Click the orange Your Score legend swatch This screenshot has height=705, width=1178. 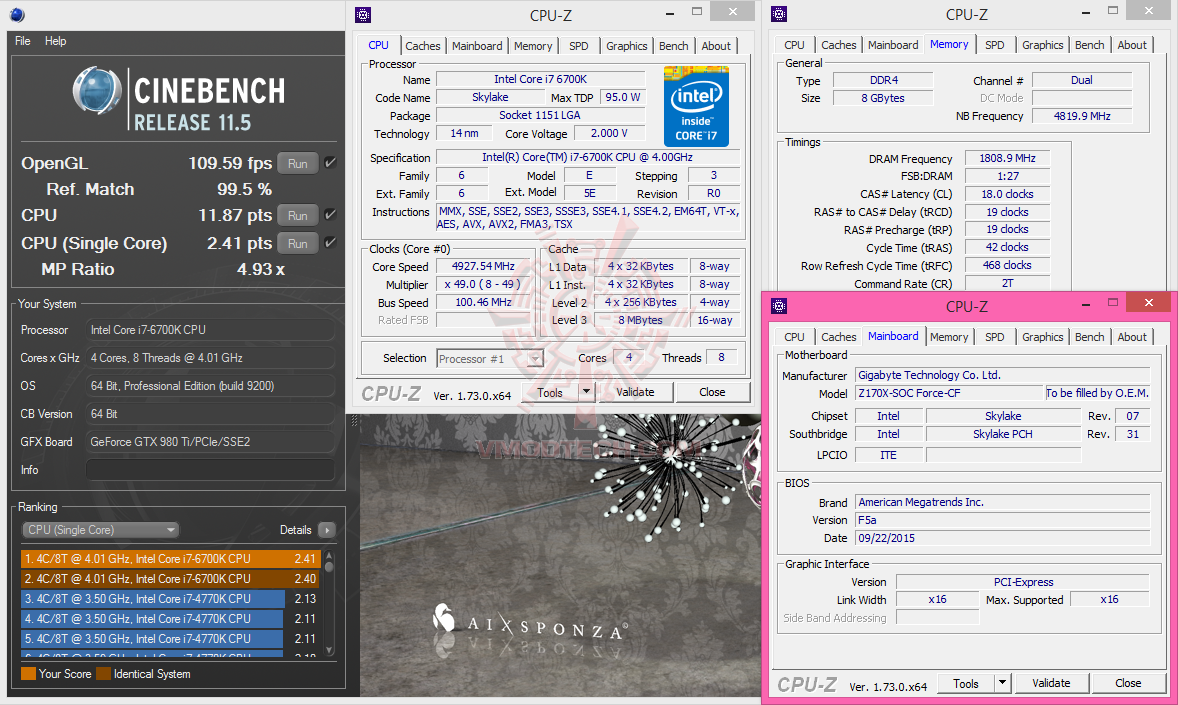pyautogui.click(x=29, y=673)
